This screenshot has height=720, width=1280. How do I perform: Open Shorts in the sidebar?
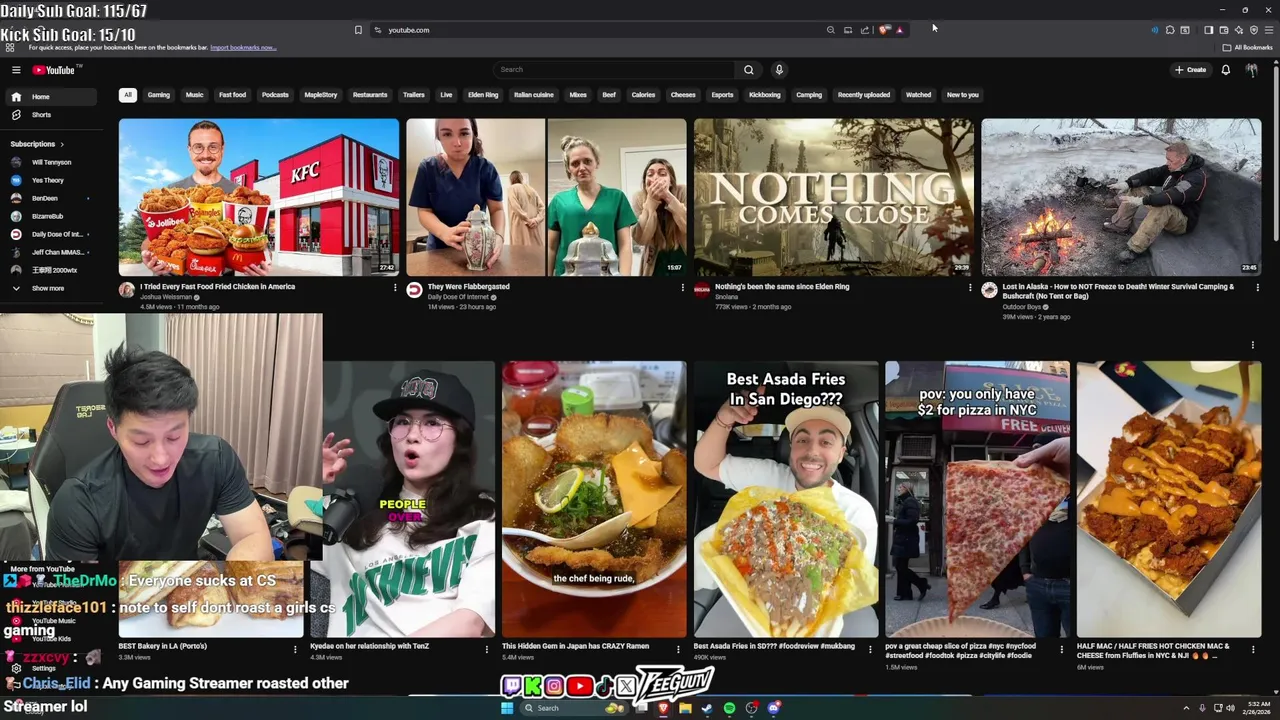click(52, 115)
